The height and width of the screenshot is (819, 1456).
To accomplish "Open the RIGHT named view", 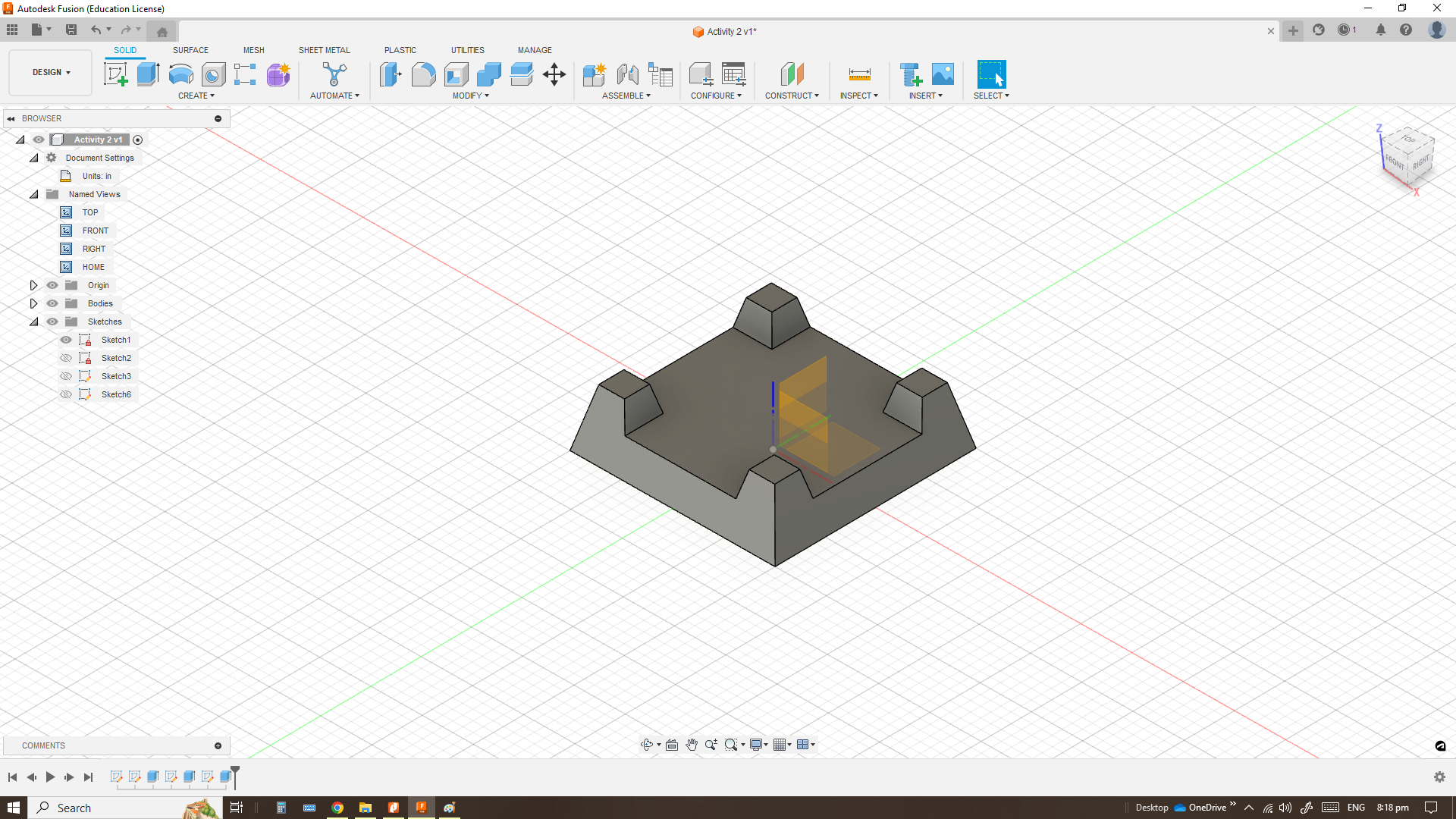I will 94,249.
